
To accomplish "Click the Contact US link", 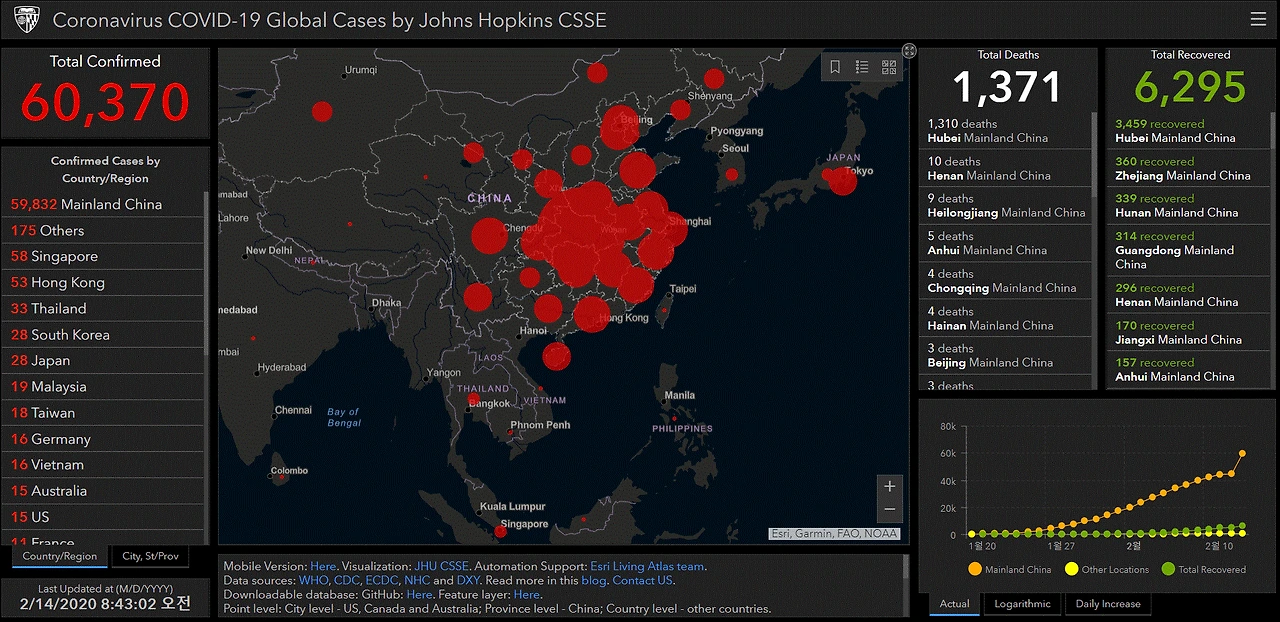I will coord(643,580).
